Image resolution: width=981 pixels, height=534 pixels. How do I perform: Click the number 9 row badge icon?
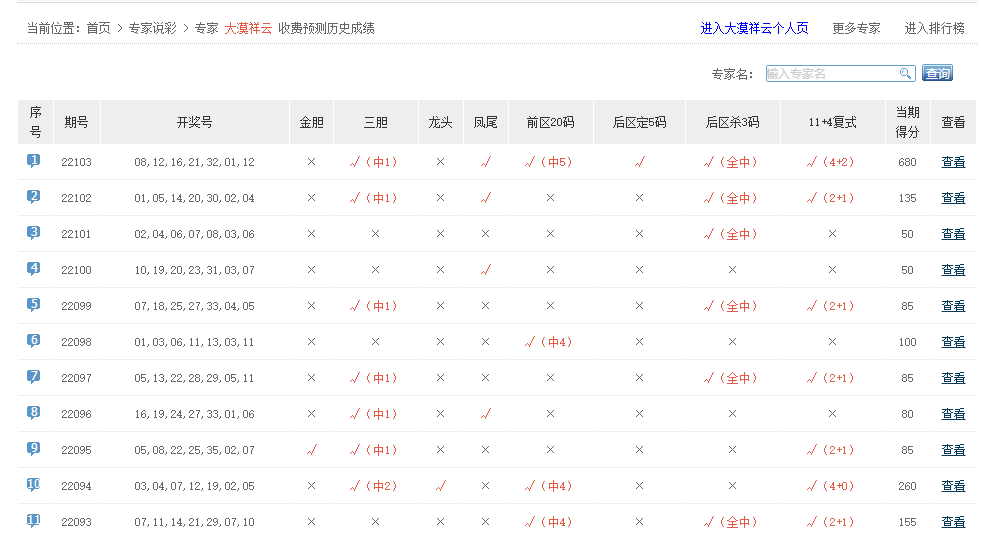click(x=34, y=449)
